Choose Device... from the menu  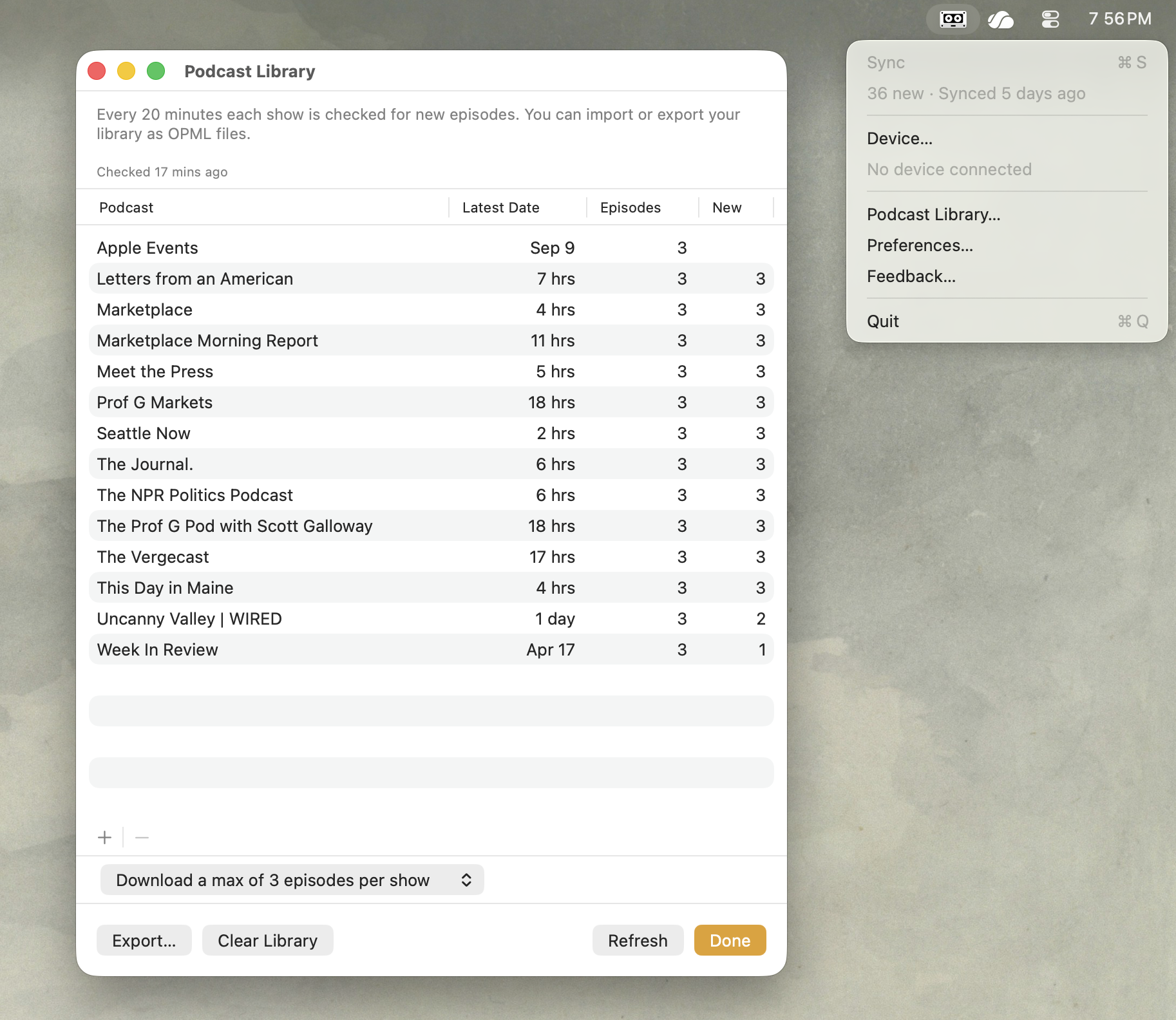coord(900,138)
